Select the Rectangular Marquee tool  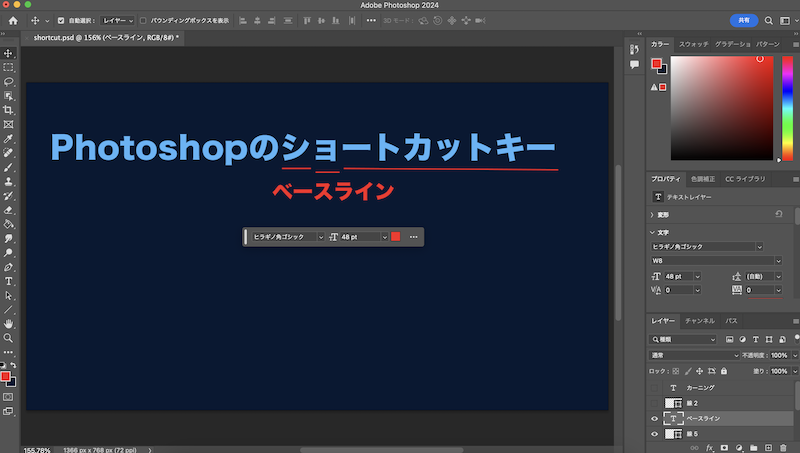coord(8,67)
